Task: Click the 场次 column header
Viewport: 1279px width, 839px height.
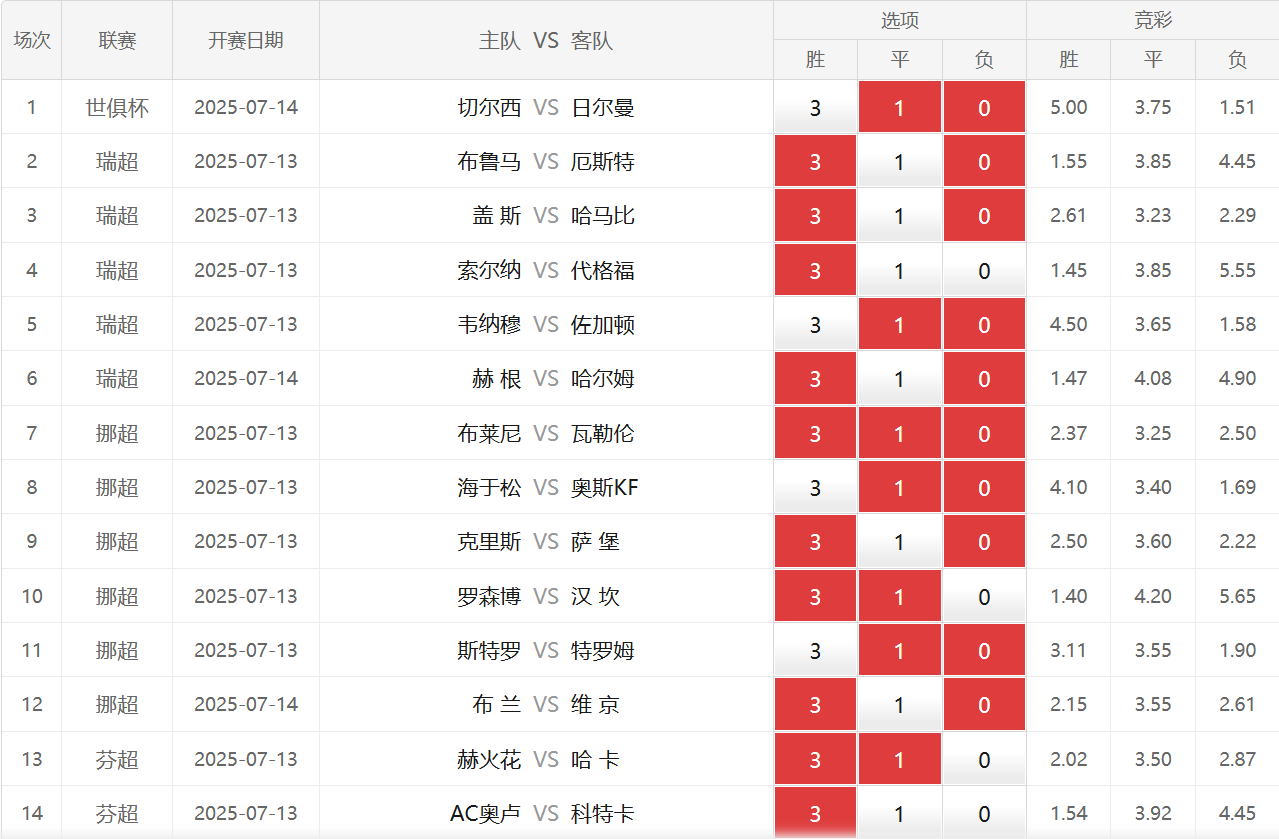Action: click(x=32, y=40)
